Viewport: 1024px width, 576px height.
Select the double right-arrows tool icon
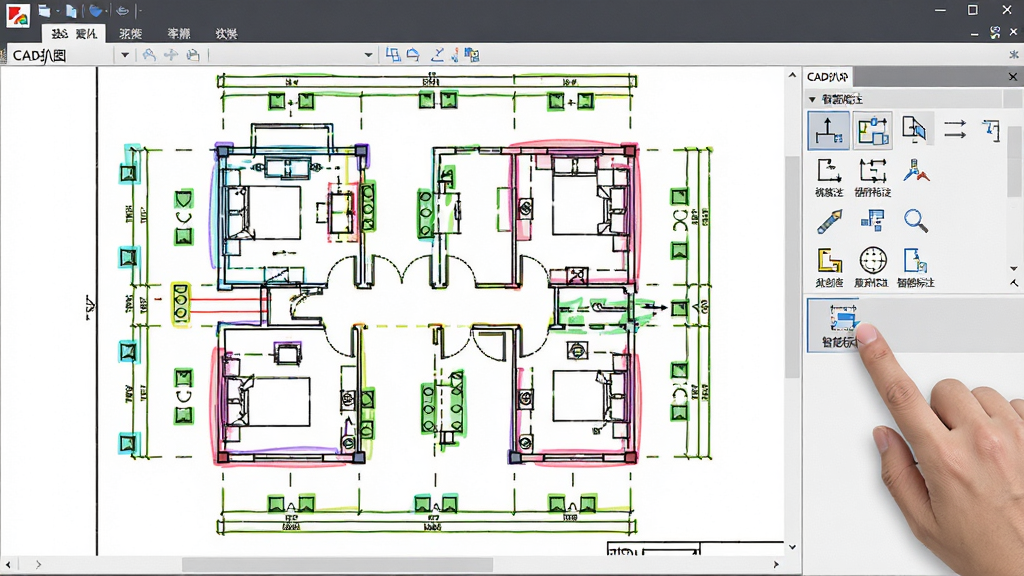pos(955,129)
